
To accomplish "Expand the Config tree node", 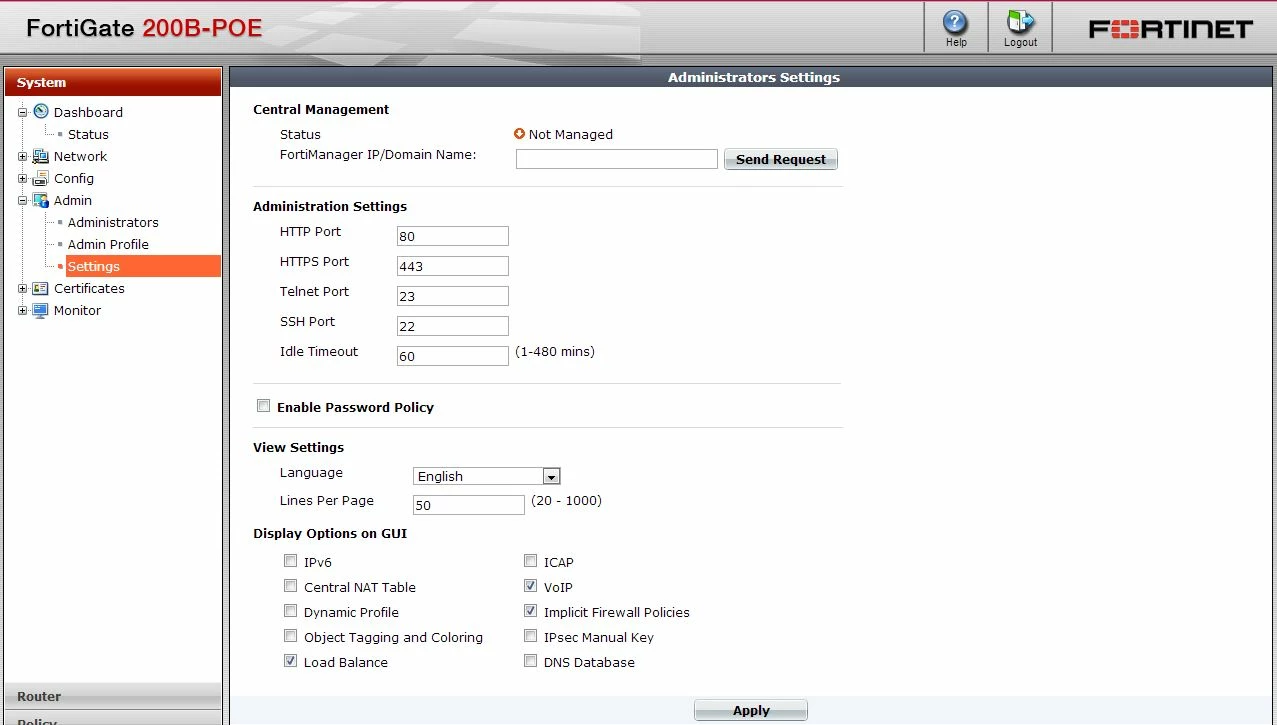I will click(x=23, y=178).
